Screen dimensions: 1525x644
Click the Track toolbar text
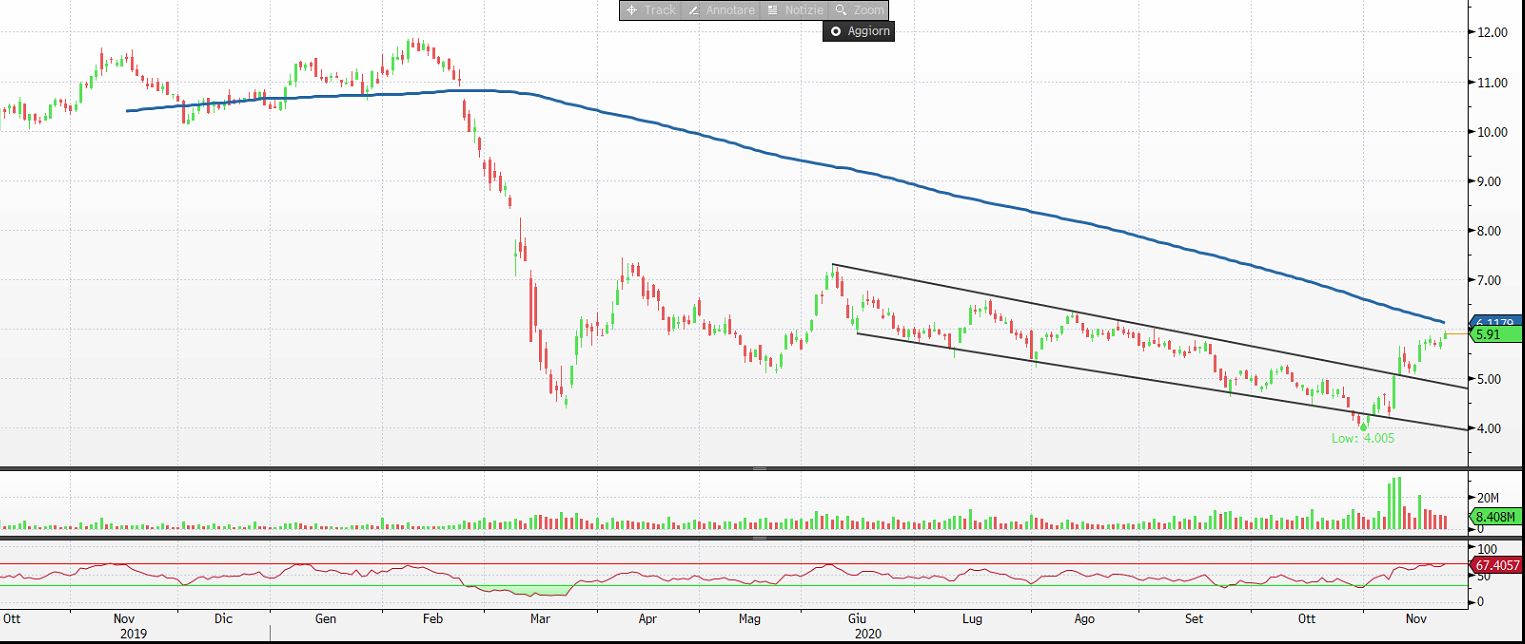click(x=659, y=10)
